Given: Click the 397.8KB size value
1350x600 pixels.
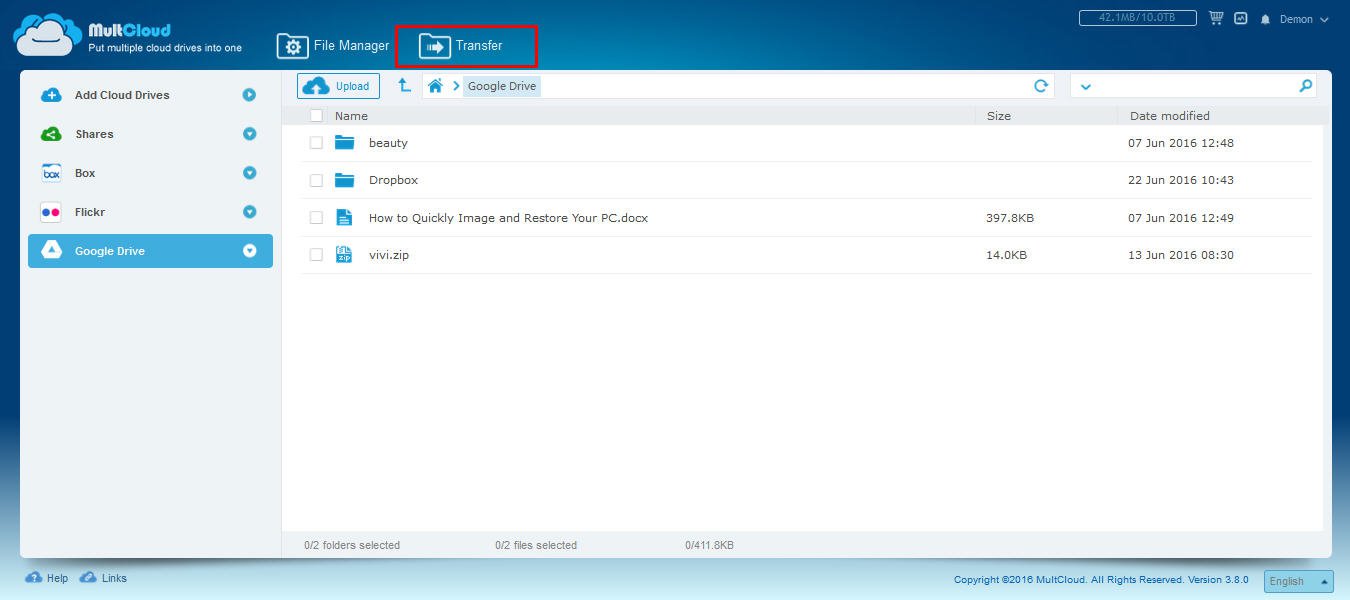Looking at the screenshot, I should point(1010,218).
